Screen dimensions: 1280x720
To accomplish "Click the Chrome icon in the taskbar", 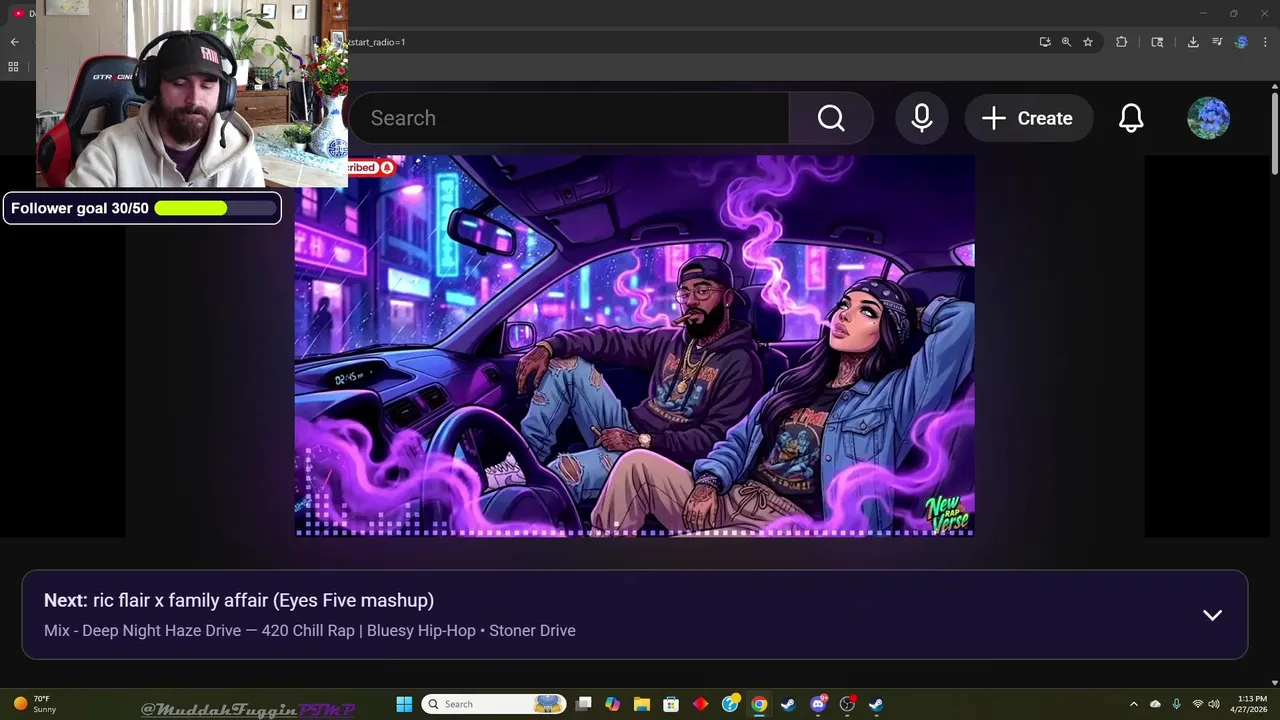I will [759, 704].
